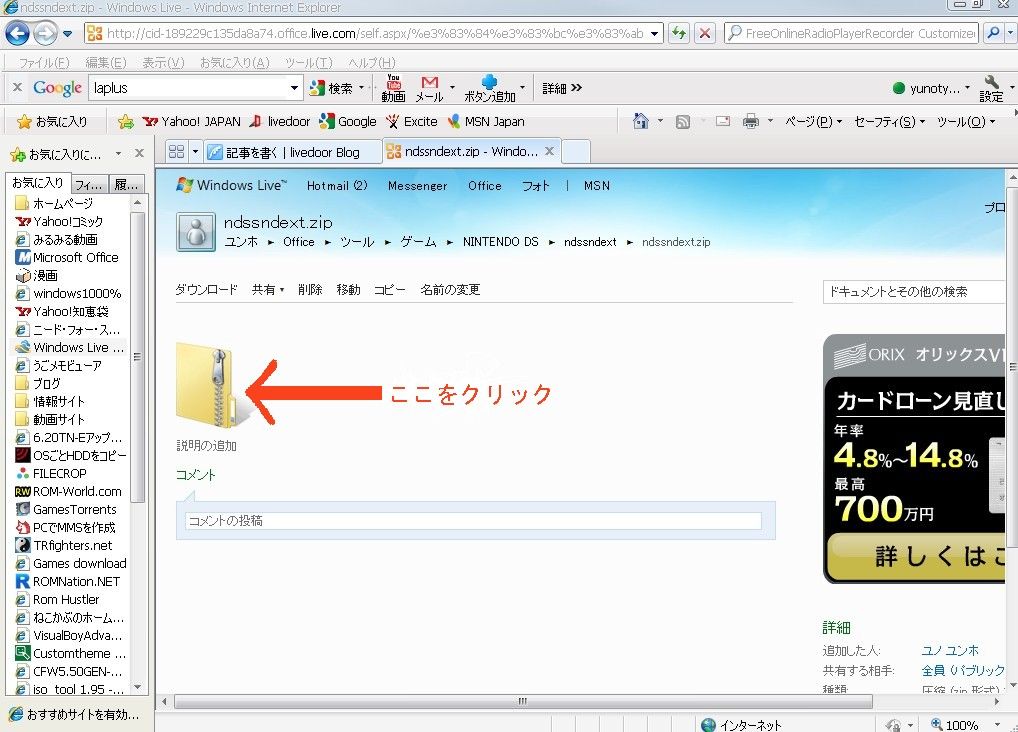Click おすすめサイトを有効 suggested sites link
The height and width of the screenshot is (732, 1018).
click(x=75, y=714)
